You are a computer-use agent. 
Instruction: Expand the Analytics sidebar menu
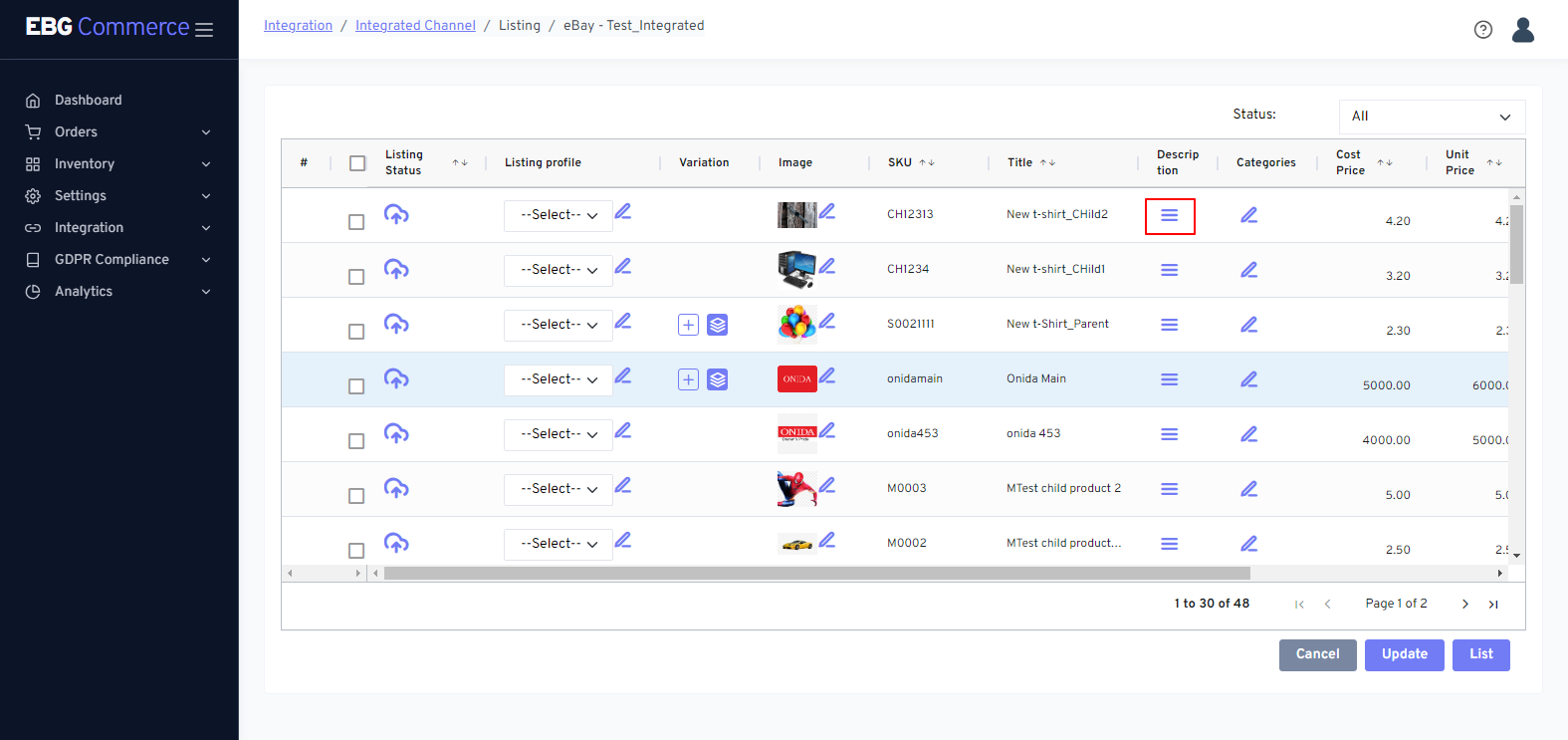(118, 292)
